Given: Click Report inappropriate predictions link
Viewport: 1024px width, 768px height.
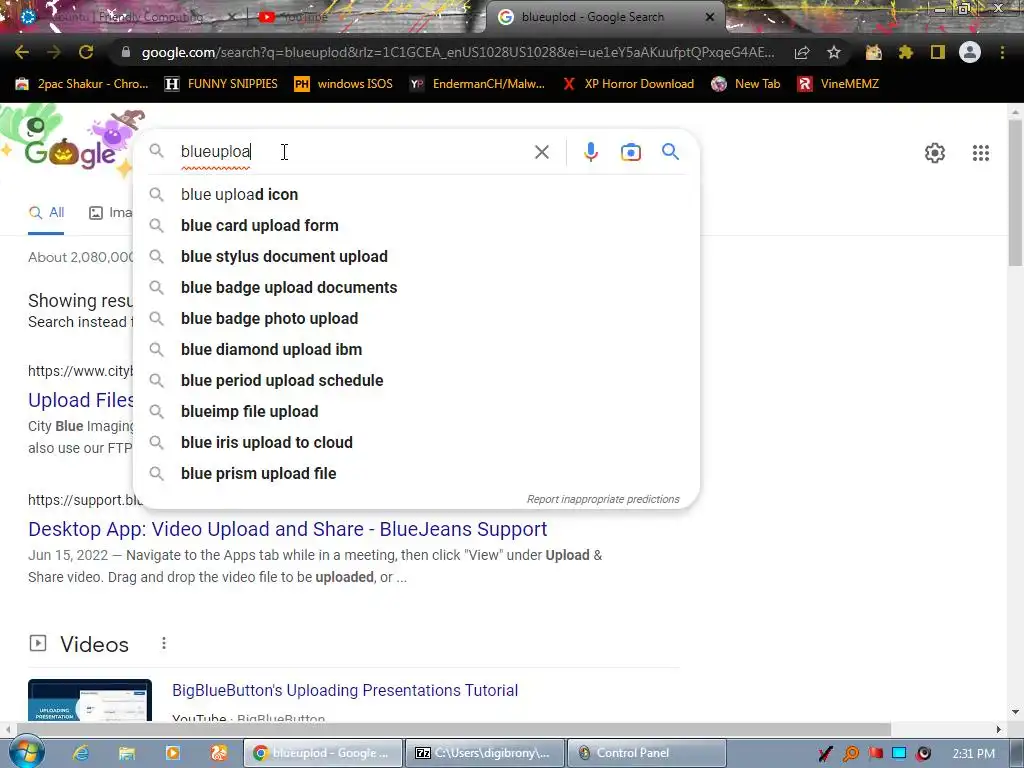Looking at the screenshot, I should coord(603,500).
